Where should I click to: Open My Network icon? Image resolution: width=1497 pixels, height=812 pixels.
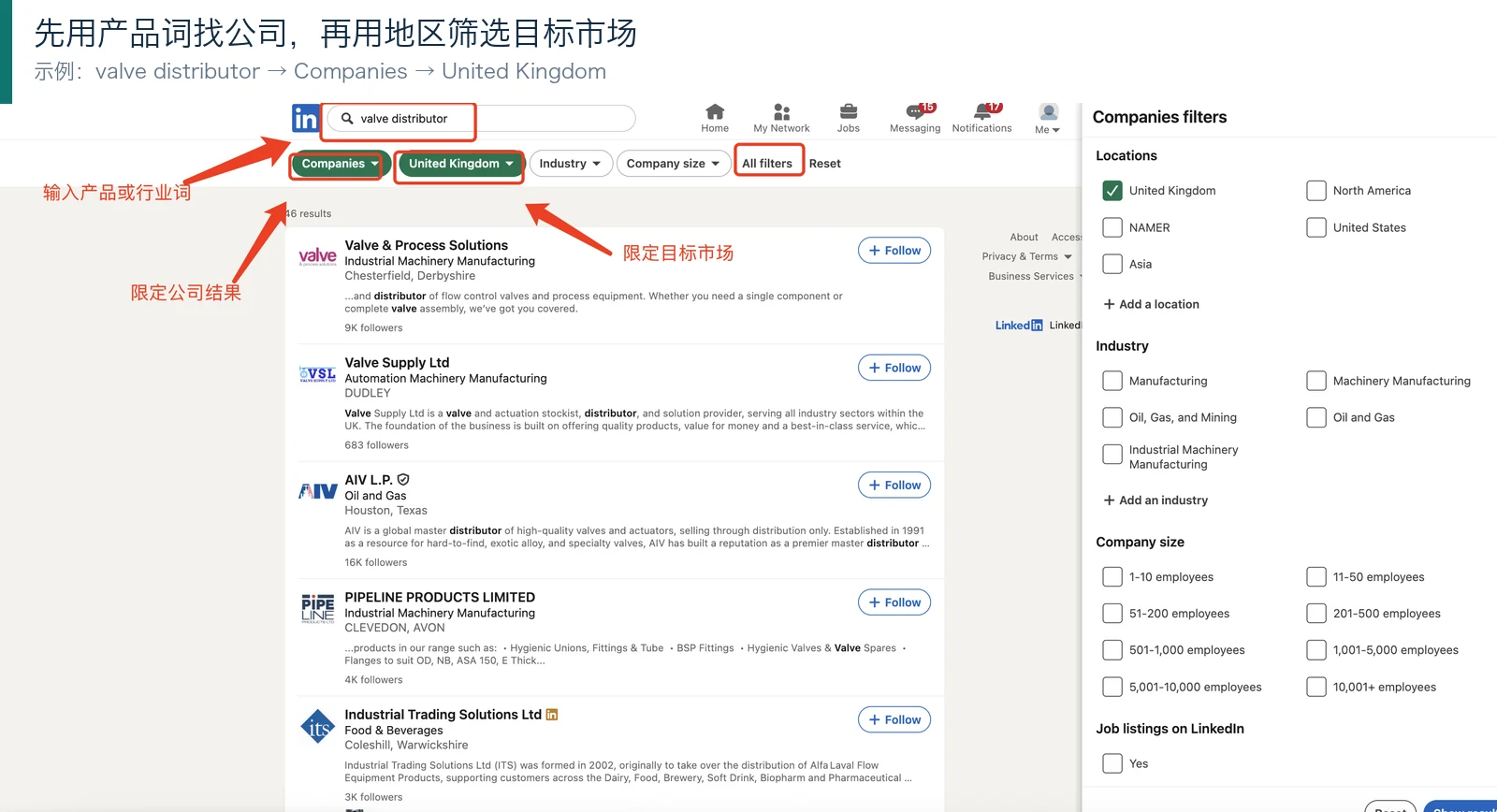[x=782, y=111]
